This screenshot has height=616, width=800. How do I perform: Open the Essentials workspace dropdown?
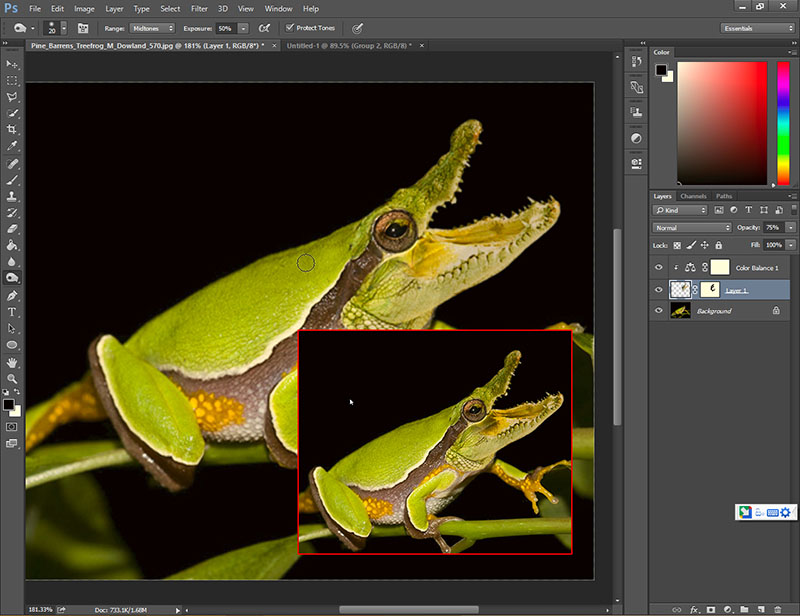[x=757, y=28]
